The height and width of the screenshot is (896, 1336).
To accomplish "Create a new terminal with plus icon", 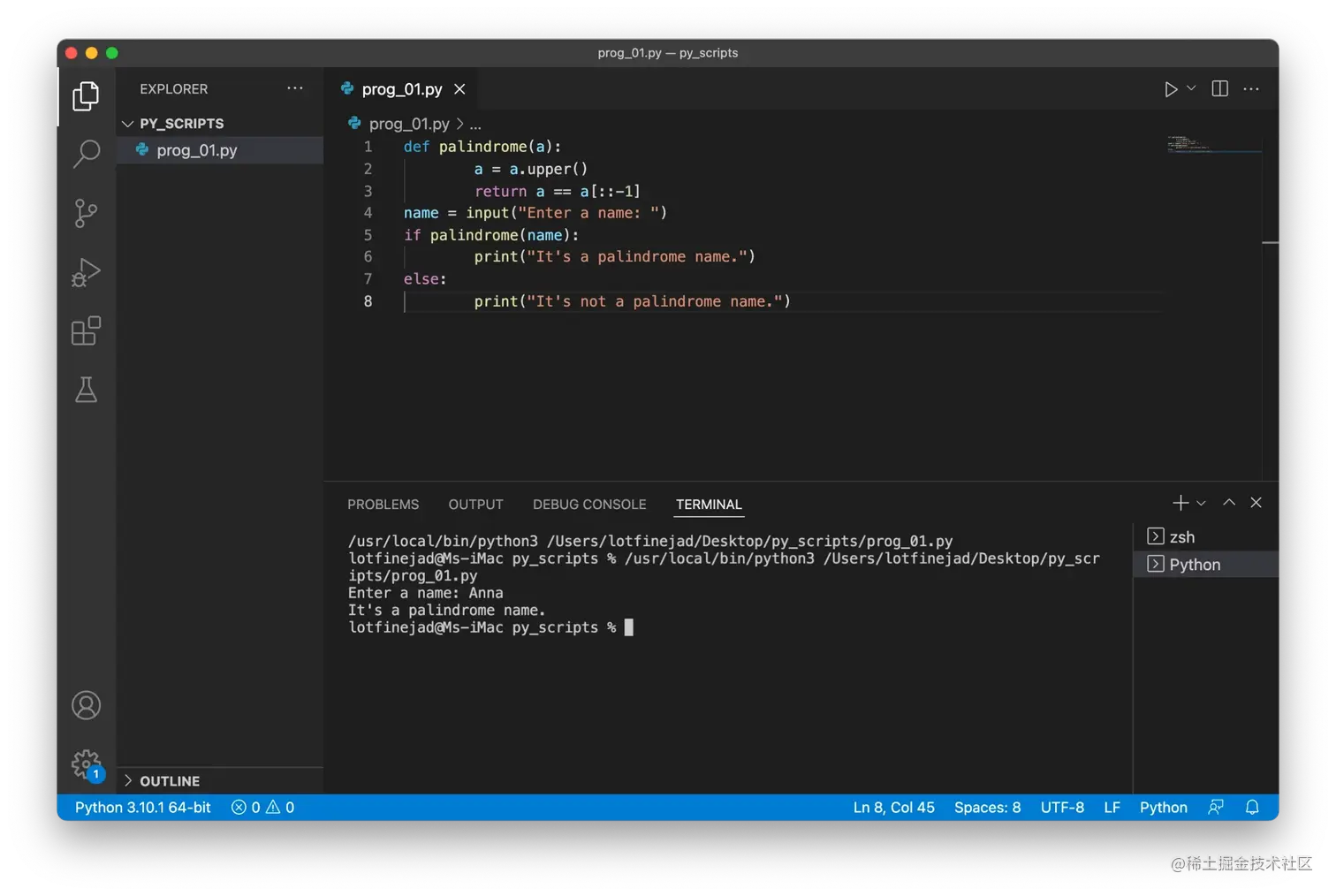I will (1180, 503).
